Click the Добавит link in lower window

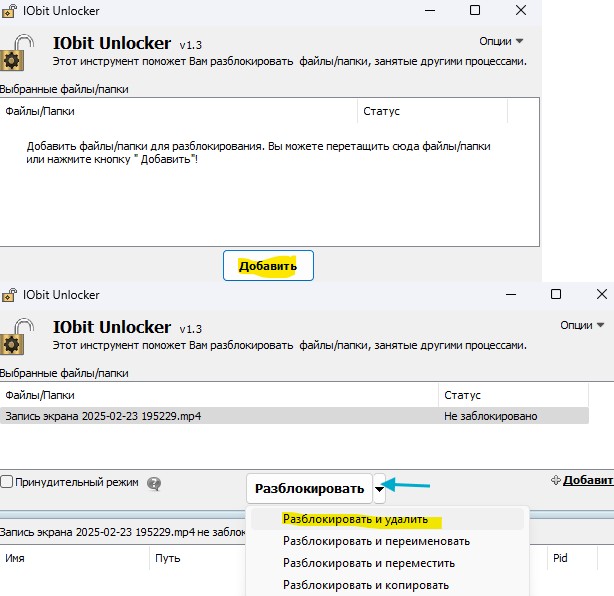tap(588, 480)
